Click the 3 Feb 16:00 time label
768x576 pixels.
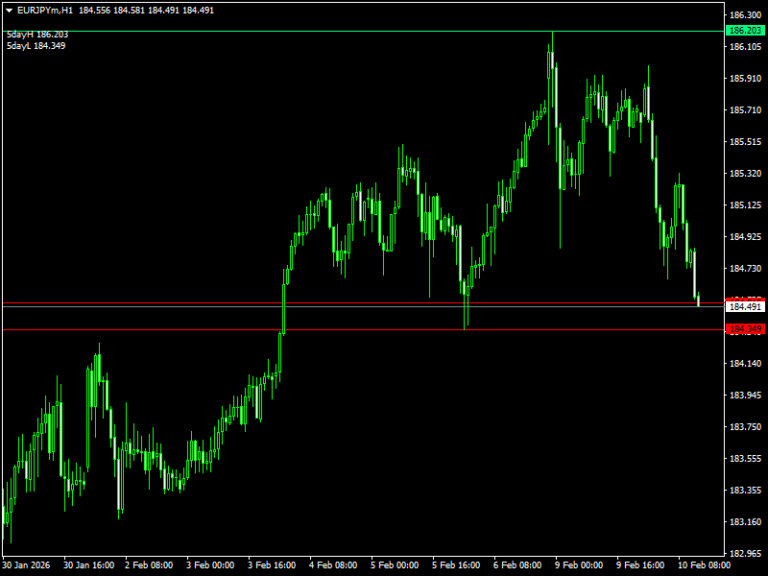pos(272,565)
